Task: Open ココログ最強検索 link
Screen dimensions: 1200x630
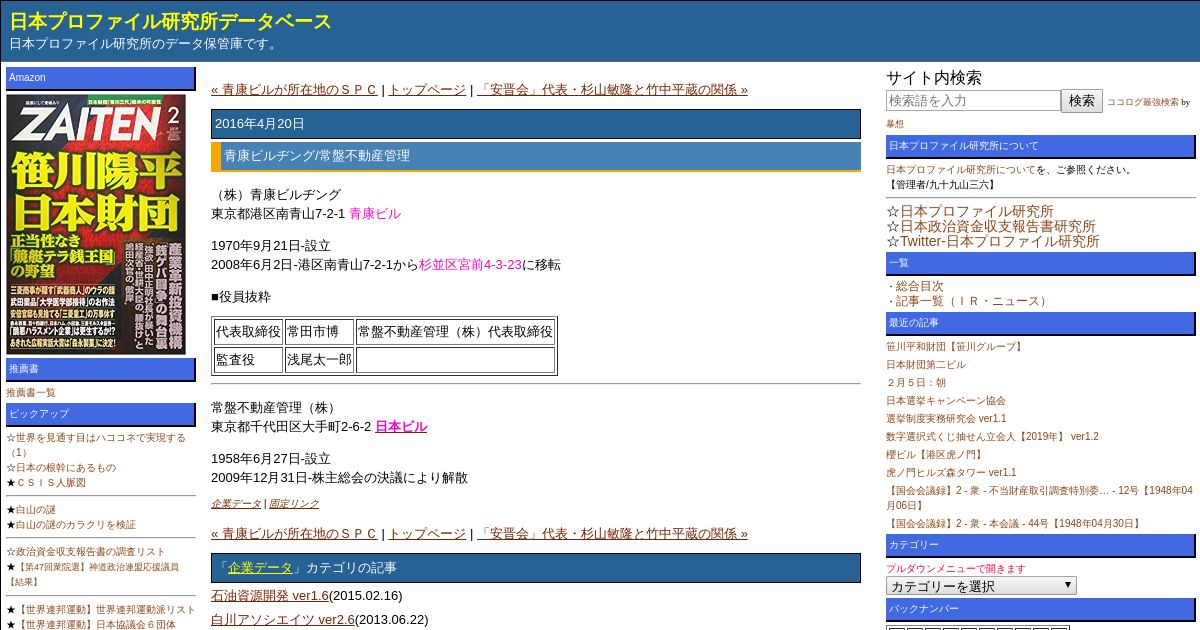Action: (1142, 102)
